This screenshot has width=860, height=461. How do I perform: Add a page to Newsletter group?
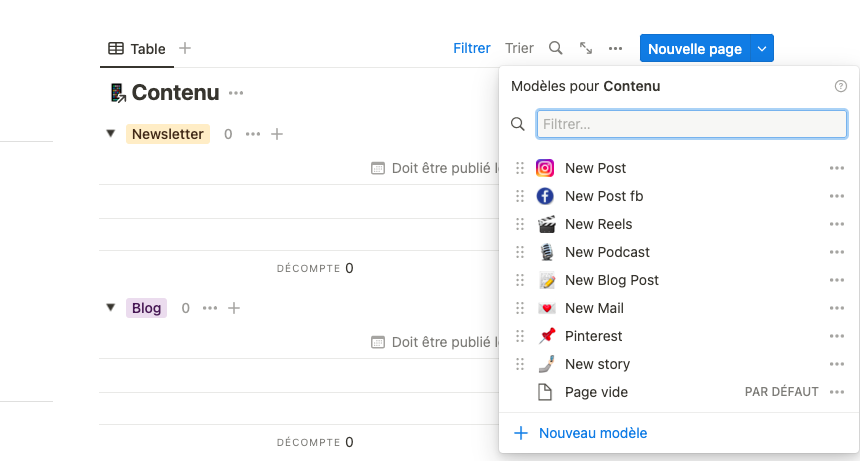click(x=277, y=134)
